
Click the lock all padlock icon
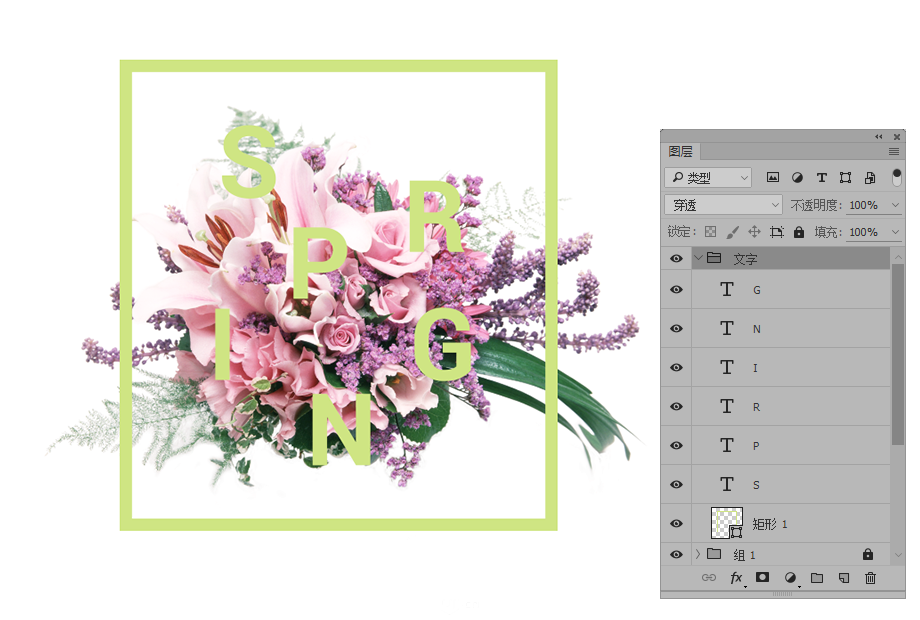tap(798, 232)
